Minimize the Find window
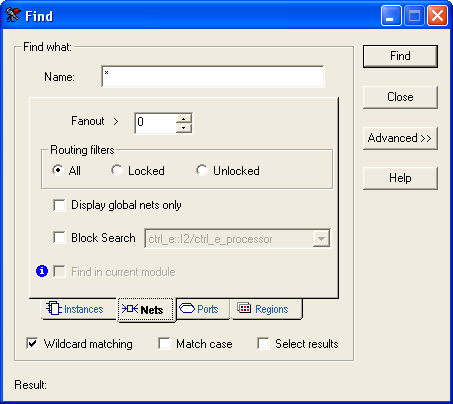This screenshot has width=453, height=404. [x=391, y=16]
